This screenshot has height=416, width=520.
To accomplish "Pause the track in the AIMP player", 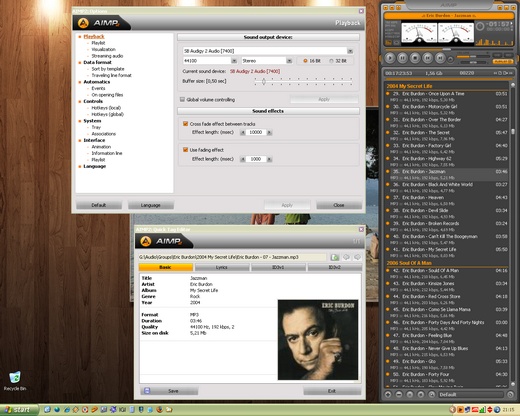I will coord(402,58).
